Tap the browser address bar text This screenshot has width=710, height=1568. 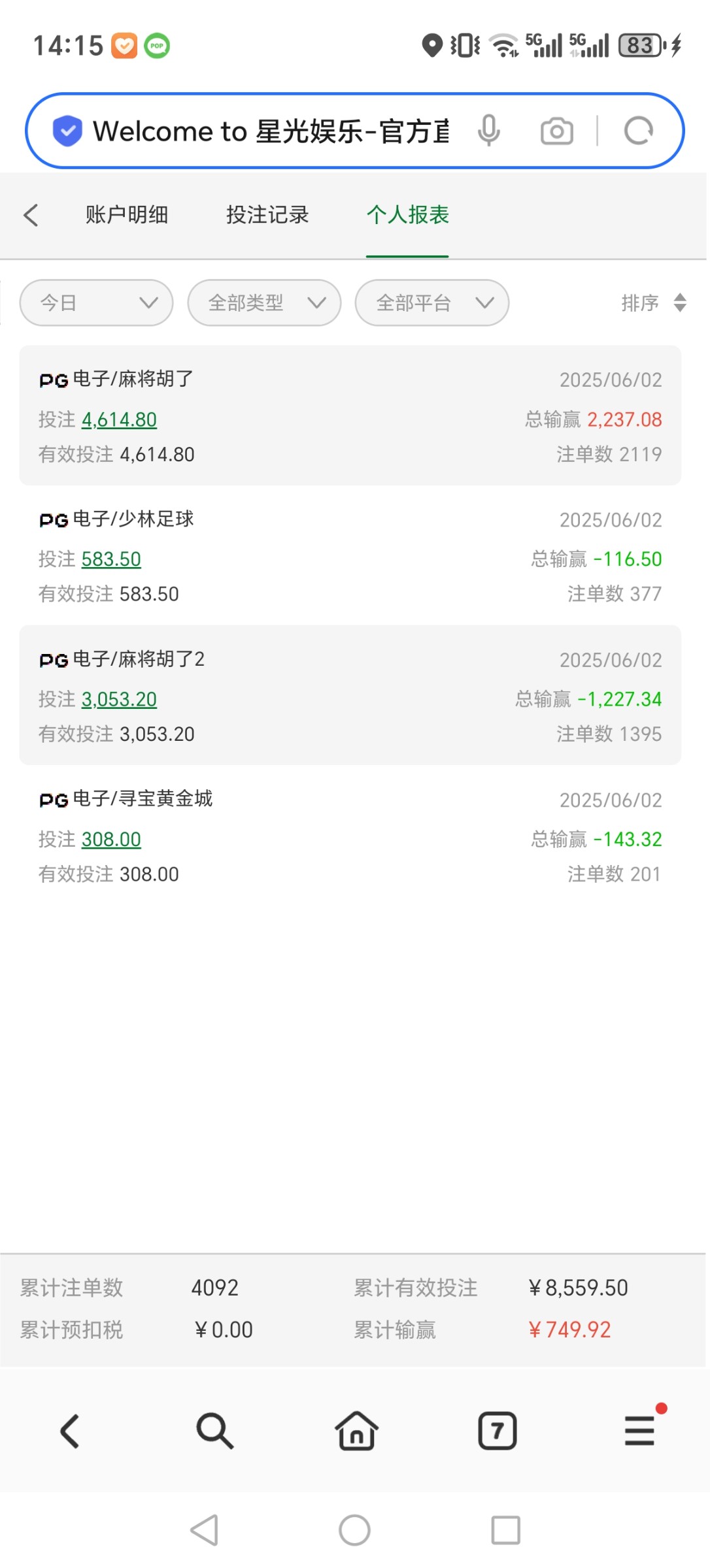click(x=271, y=131)
